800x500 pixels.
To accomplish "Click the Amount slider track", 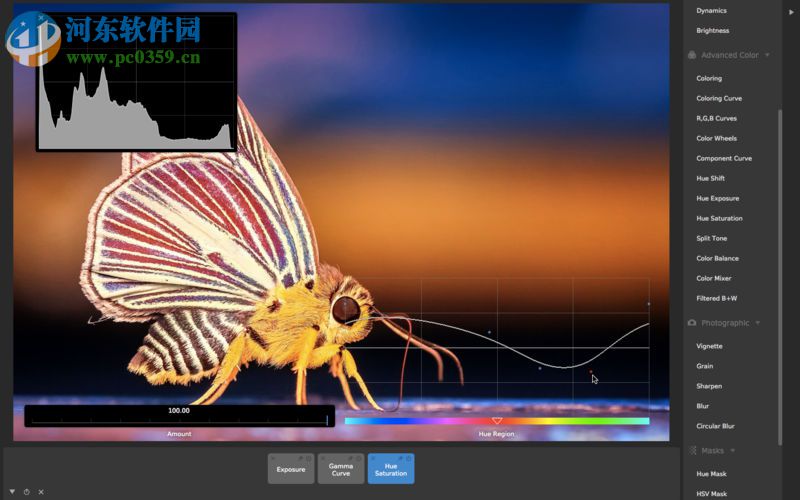I will click(180, 421).
